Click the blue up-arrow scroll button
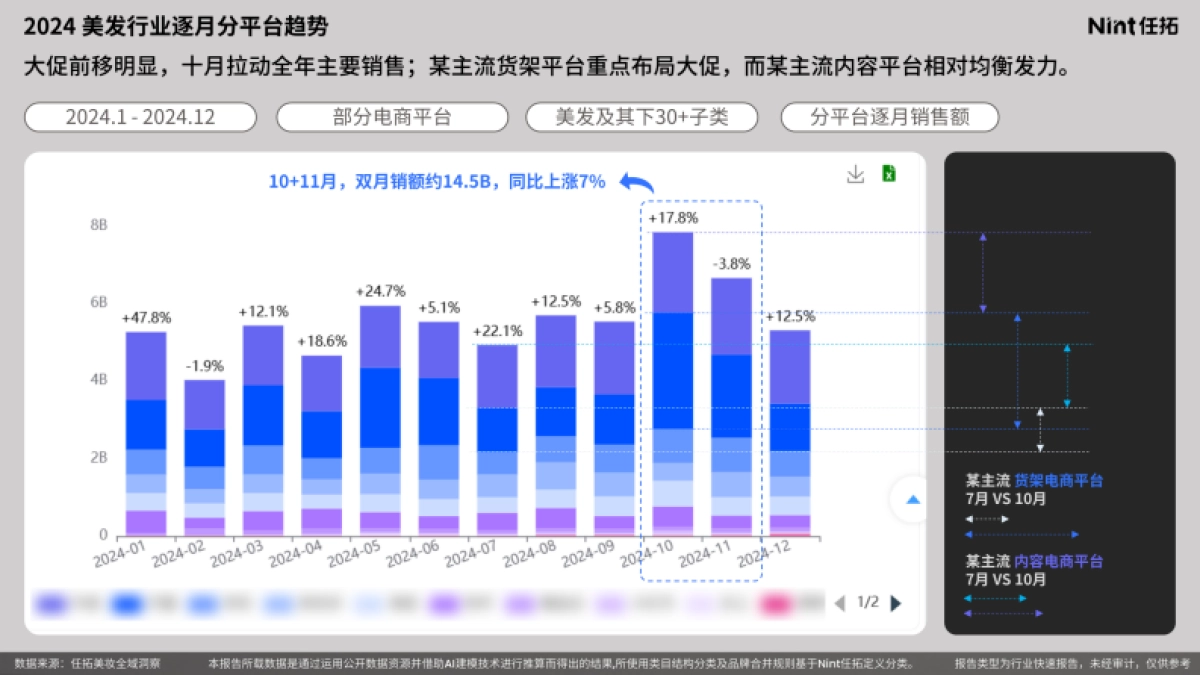The height and width of the screenshot is (675, 1200). coord(911,500)
